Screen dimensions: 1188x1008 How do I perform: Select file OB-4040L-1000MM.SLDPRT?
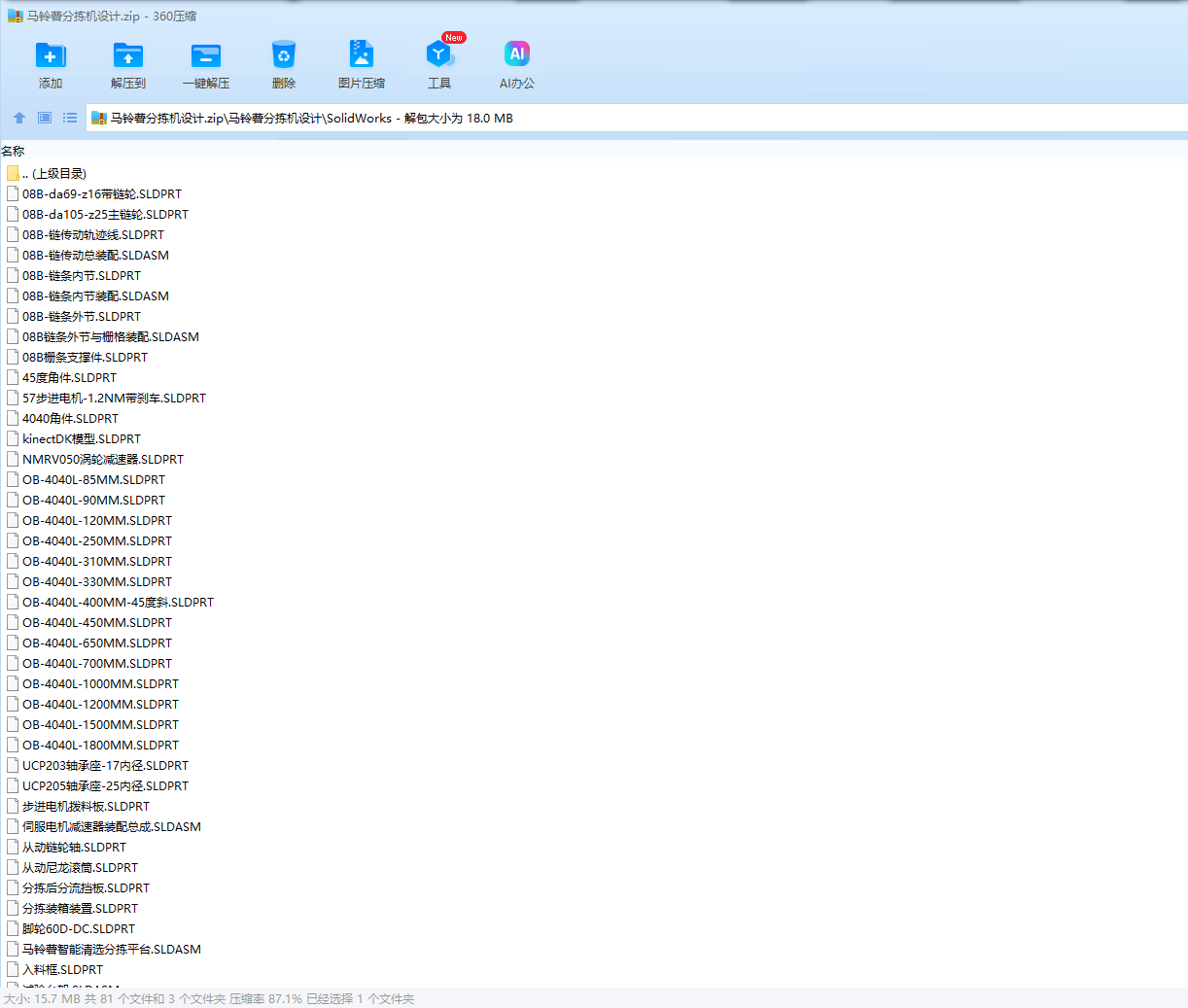101,684
